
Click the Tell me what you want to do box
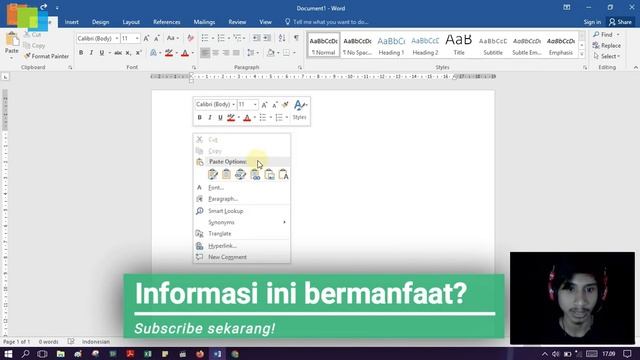point(327,22)
